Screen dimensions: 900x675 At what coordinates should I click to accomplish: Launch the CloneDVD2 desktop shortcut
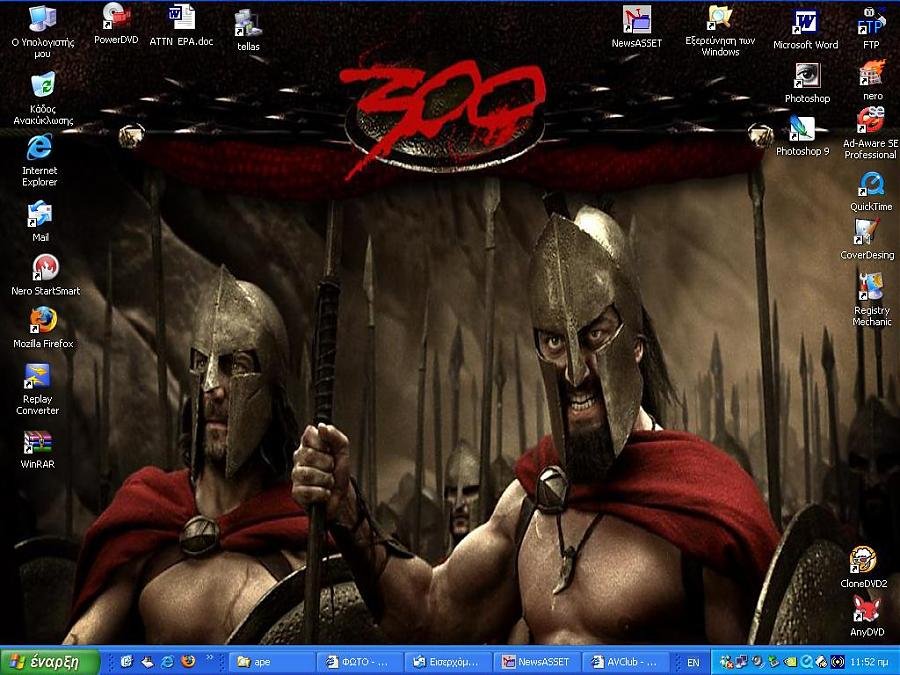coord(863,568)
